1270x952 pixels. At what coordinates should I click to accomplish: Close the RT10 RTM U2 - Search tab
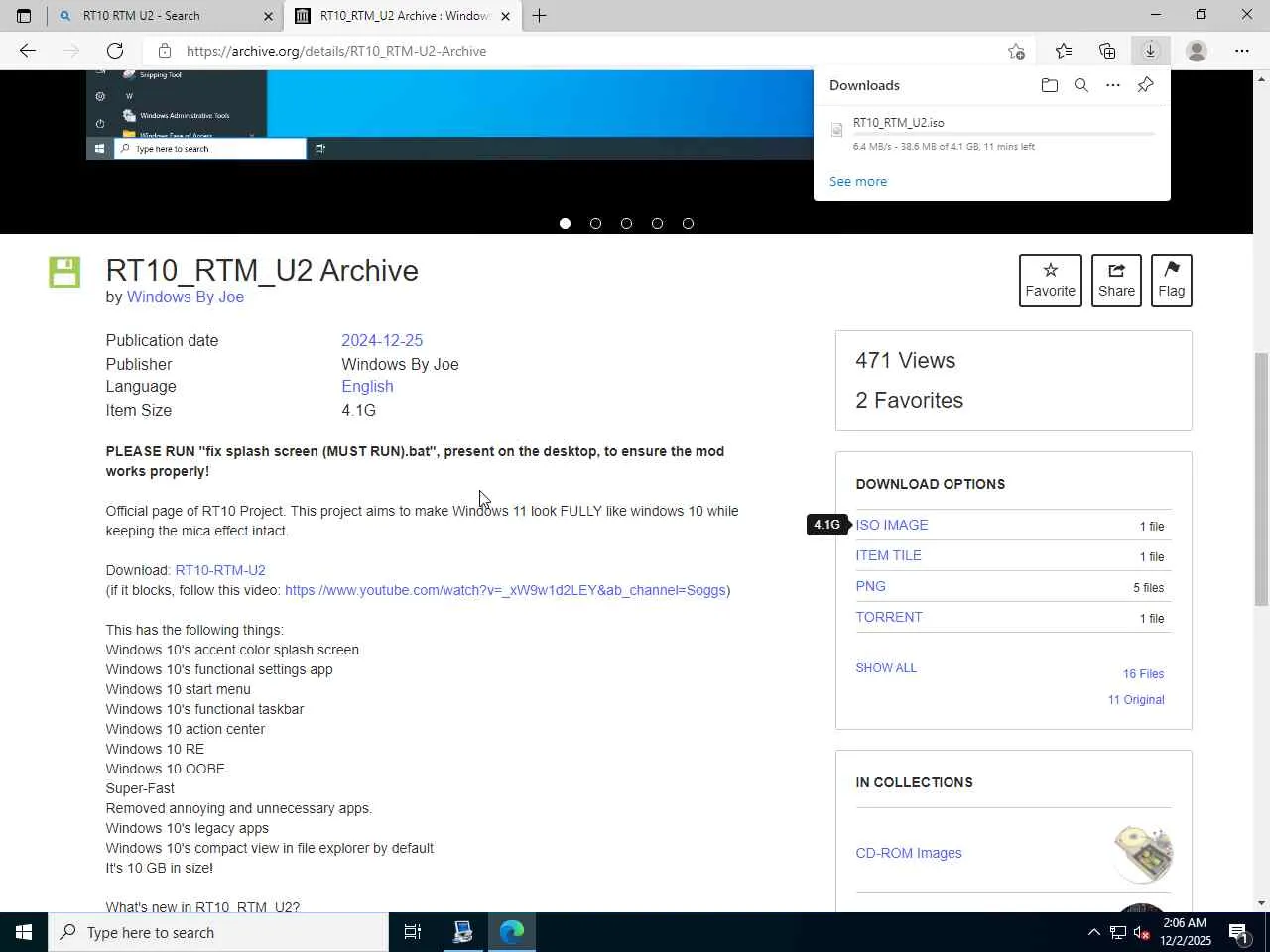268,16
